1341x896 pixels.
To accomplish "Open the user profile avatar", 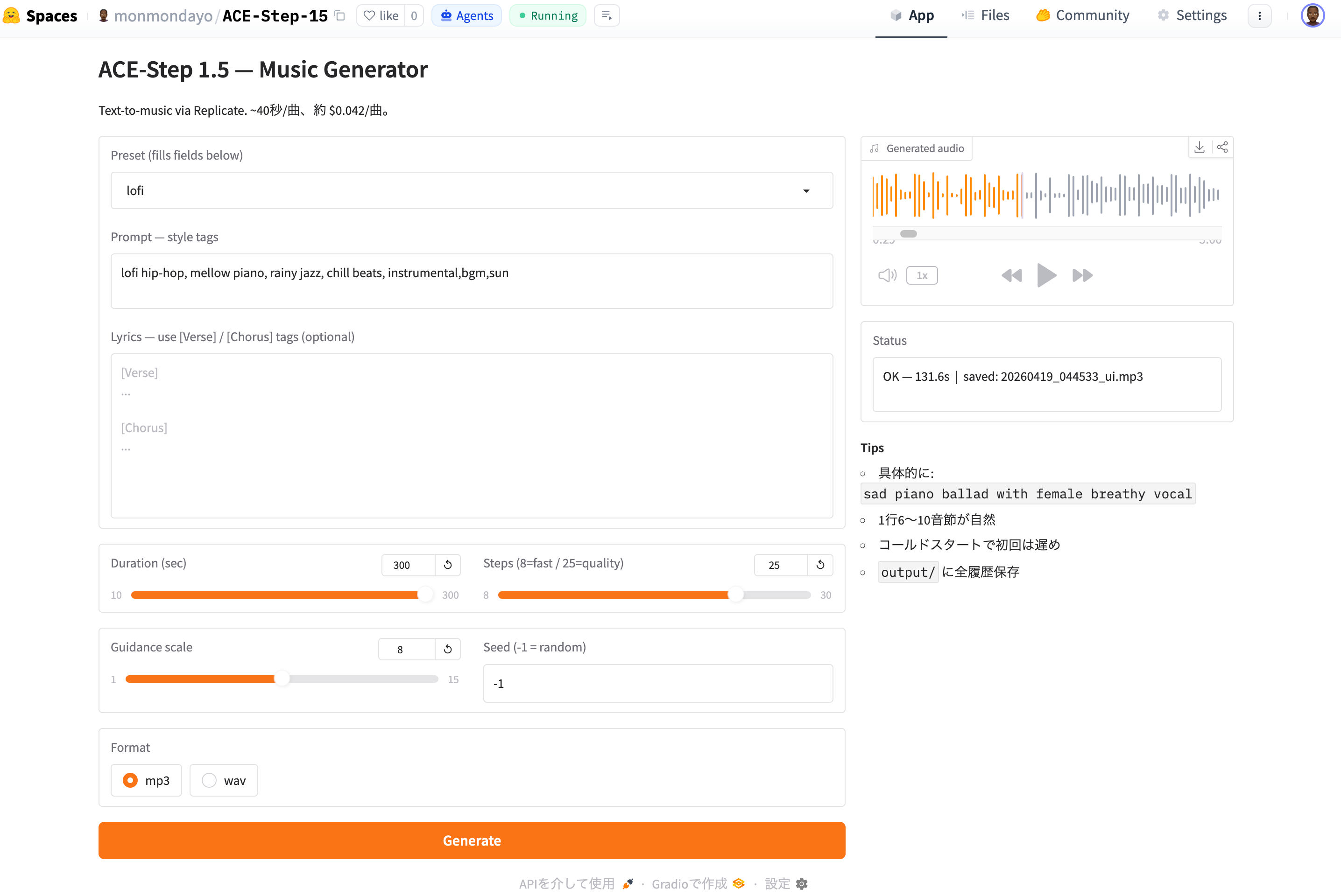I will coord(1313,15).
